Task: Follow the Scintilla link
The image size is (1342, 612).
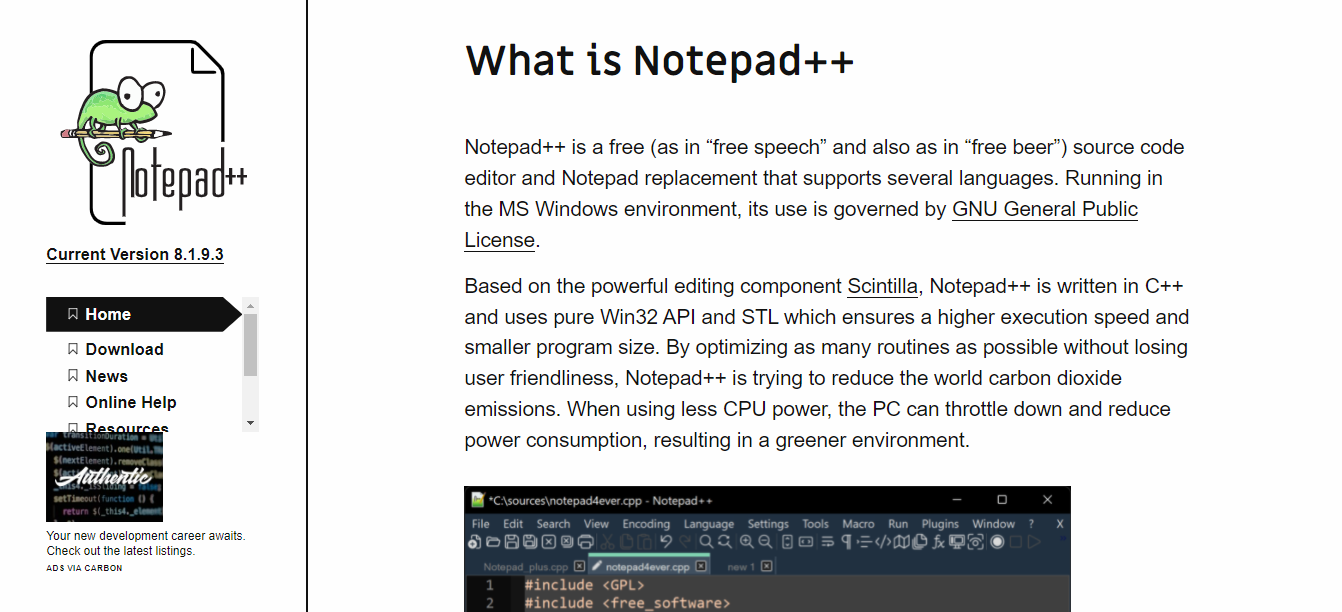Action: point(883,286)
